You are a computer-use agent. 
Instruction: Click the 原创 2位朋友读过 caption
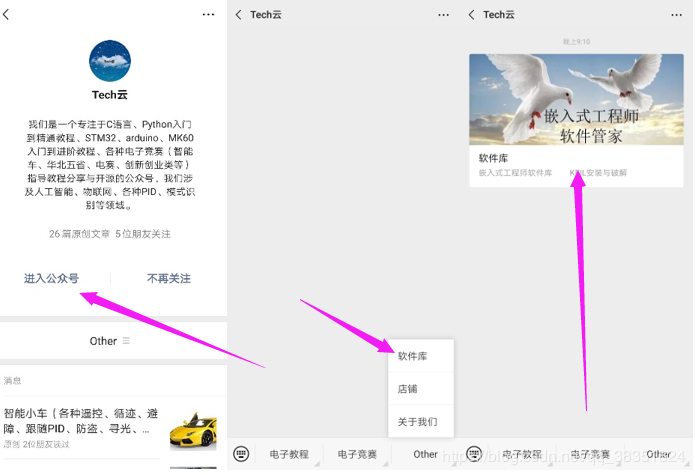tap(36, 444)
